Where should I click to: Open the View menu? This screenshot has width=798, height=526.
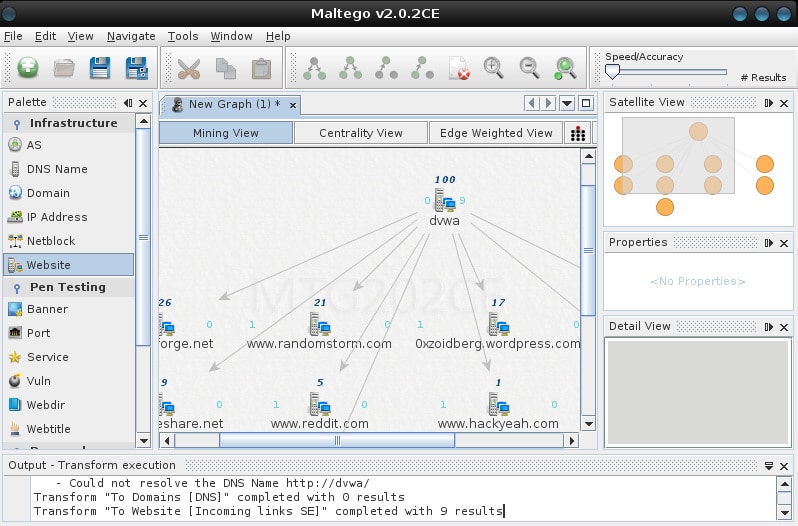point(80,36)
